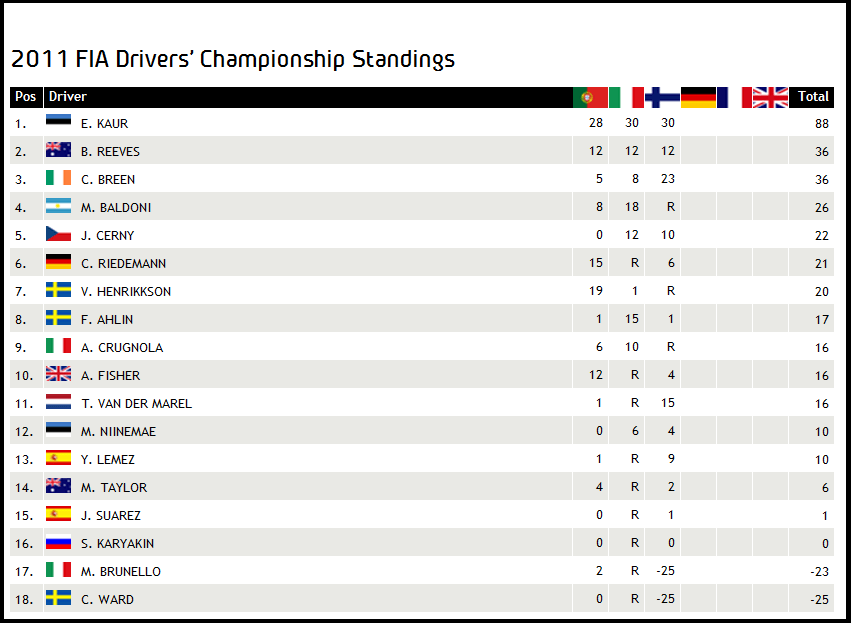
Task: Click the Germany flag column header
Action: pos(698,97)
